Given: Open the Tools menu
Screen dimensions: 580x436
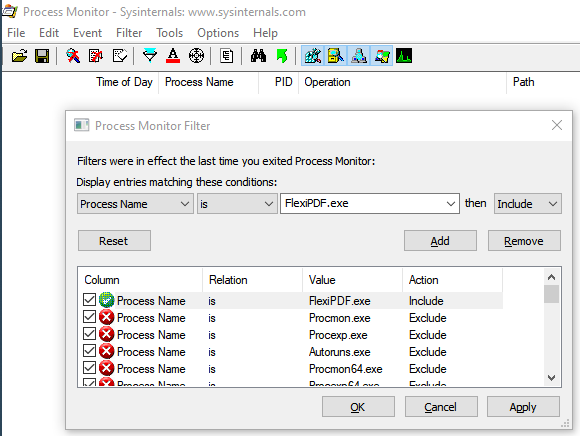Looking at the screenshot, I should click(169, 33).
